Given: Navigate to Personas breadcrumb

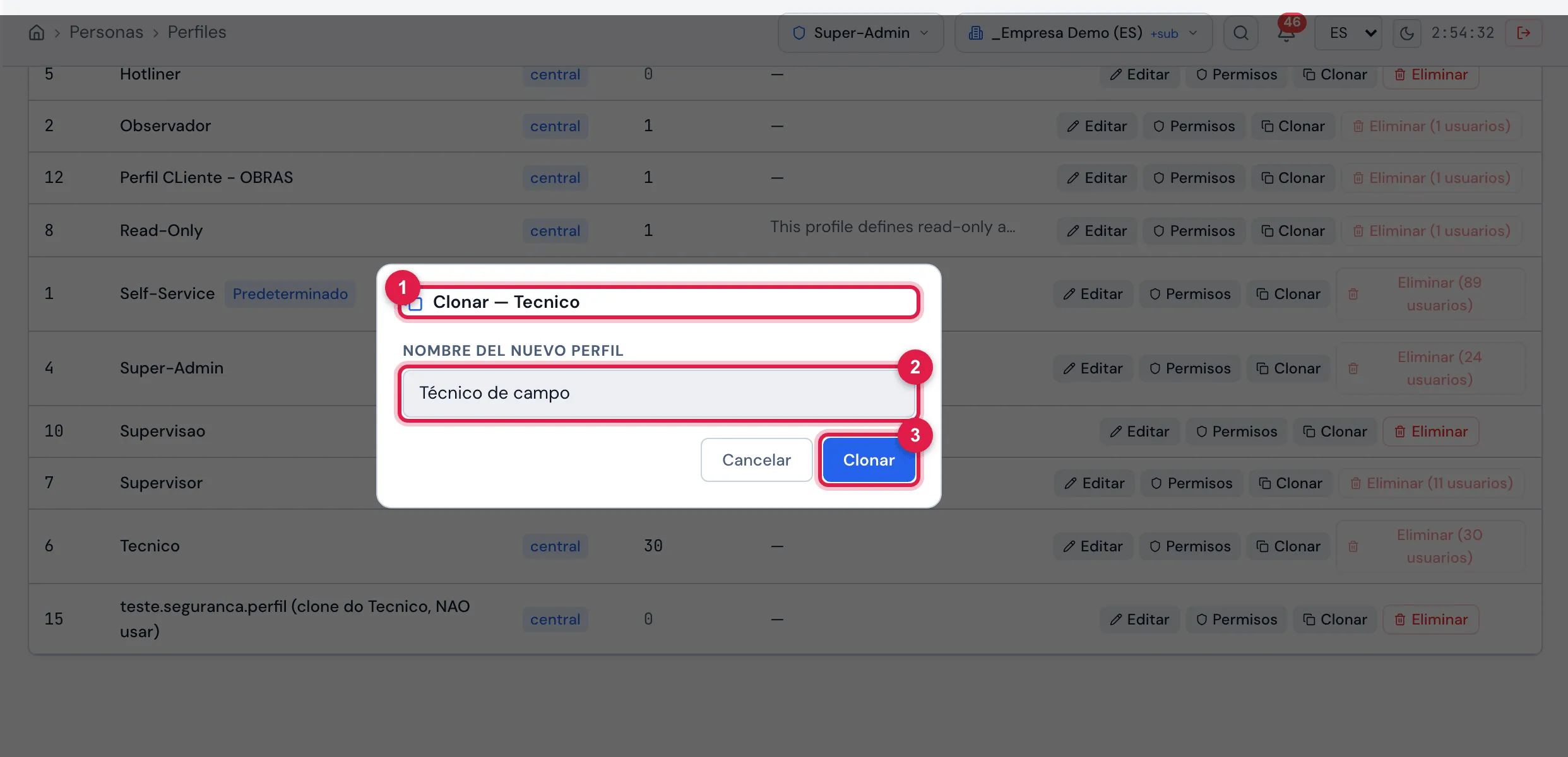Looking at the screenshot, I should 106,32.
